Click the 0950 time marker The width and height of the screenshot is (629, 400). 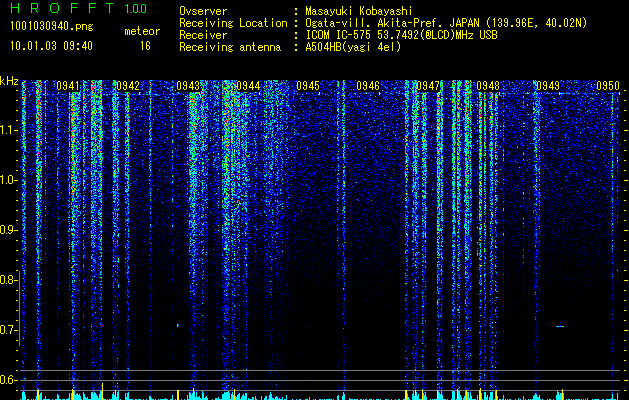(x=608, y=86)
